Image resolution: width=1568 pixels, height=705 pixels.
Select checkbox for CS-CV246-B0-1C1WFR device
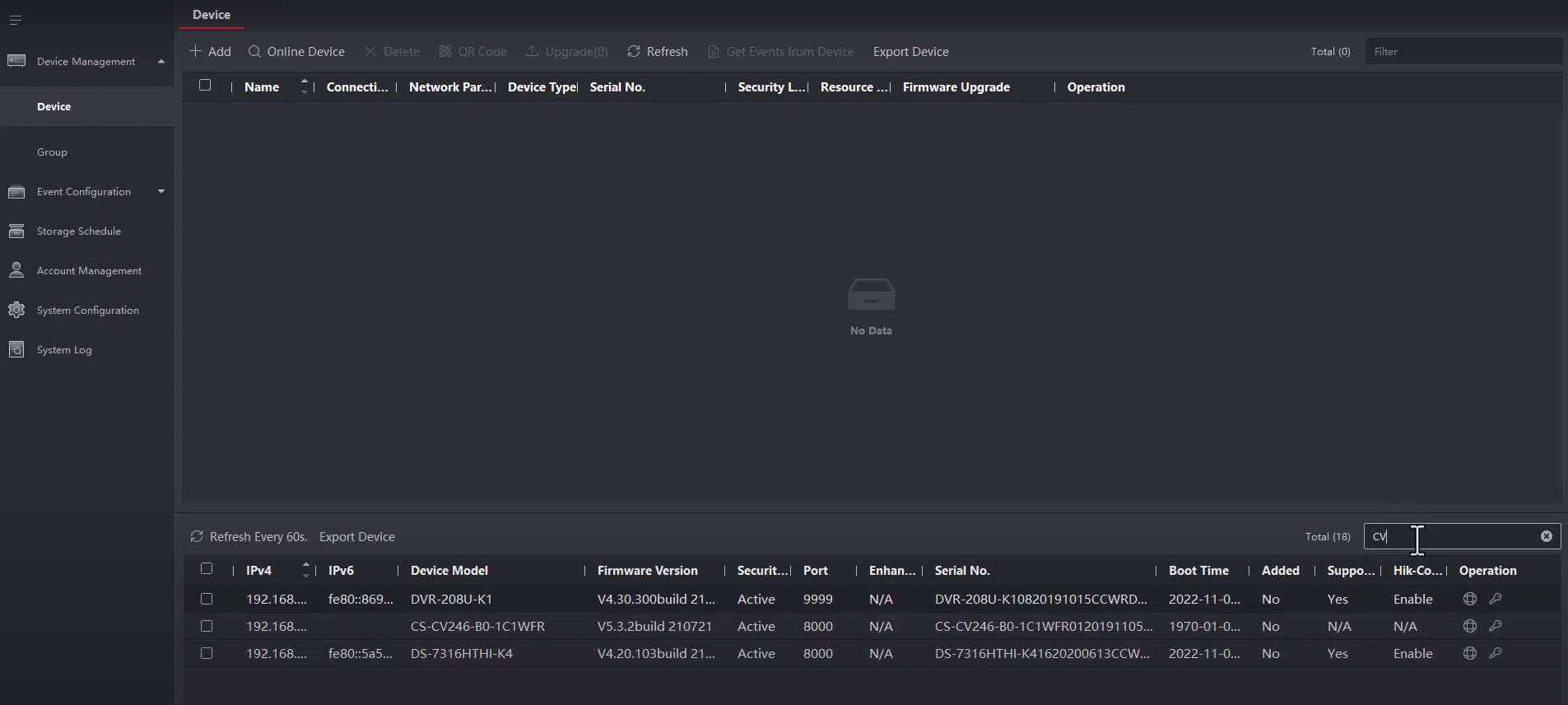click(x=207, y=626)
